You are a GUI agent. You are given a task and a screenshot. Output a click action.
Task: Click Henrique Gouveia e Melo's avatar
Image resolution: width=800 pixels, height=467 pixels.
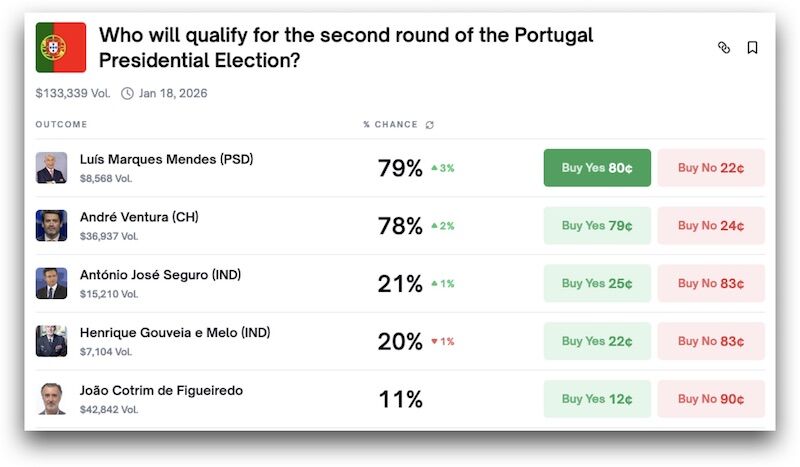51,341
